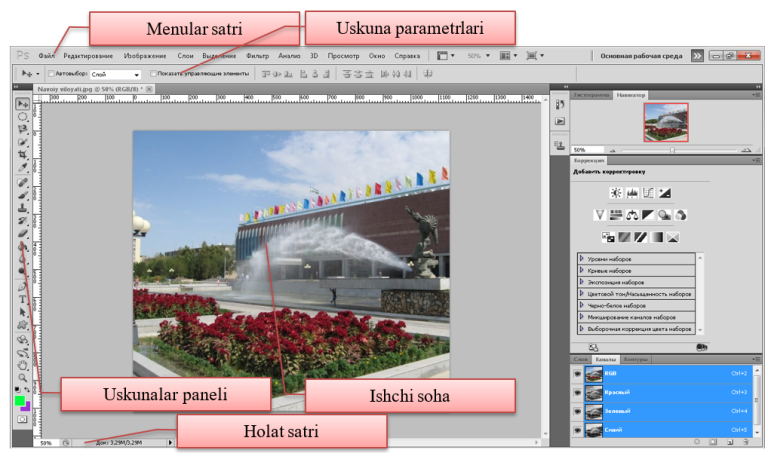
Task: Select the Clone Stamp tool
Action: (23, 208)
